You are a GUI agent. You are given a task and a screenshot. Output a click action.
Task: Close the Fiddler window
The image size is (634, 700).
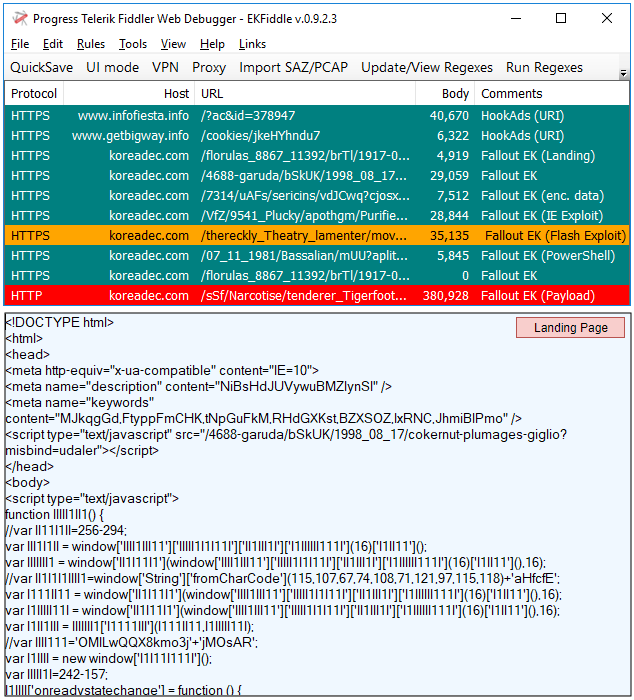coord(607,18)
